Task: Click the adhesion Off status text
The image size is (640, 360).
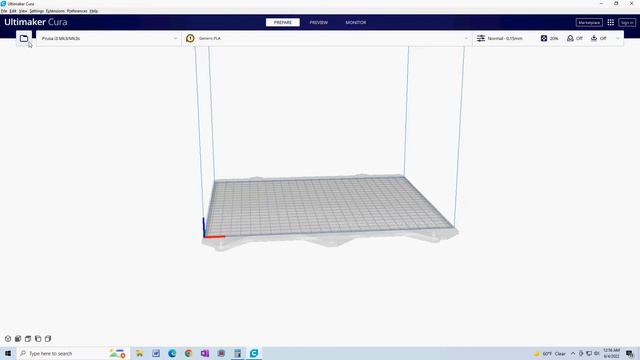Action: tap(603, 38)
